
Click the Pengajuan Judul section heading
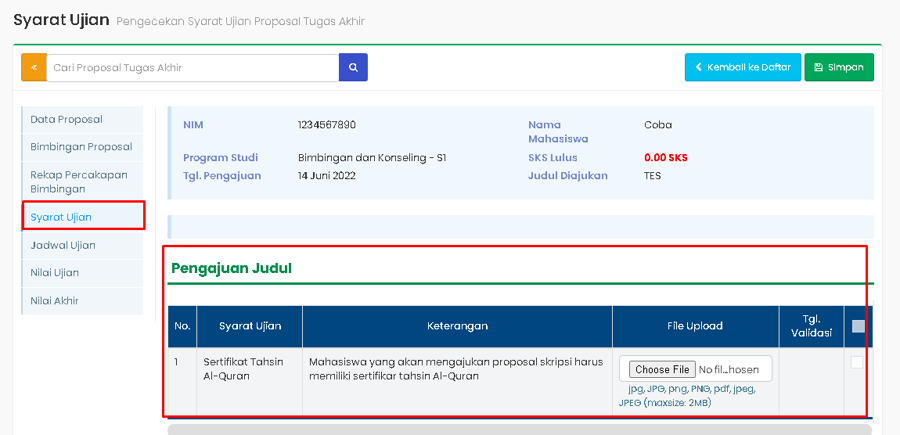[x=232, y=268]
